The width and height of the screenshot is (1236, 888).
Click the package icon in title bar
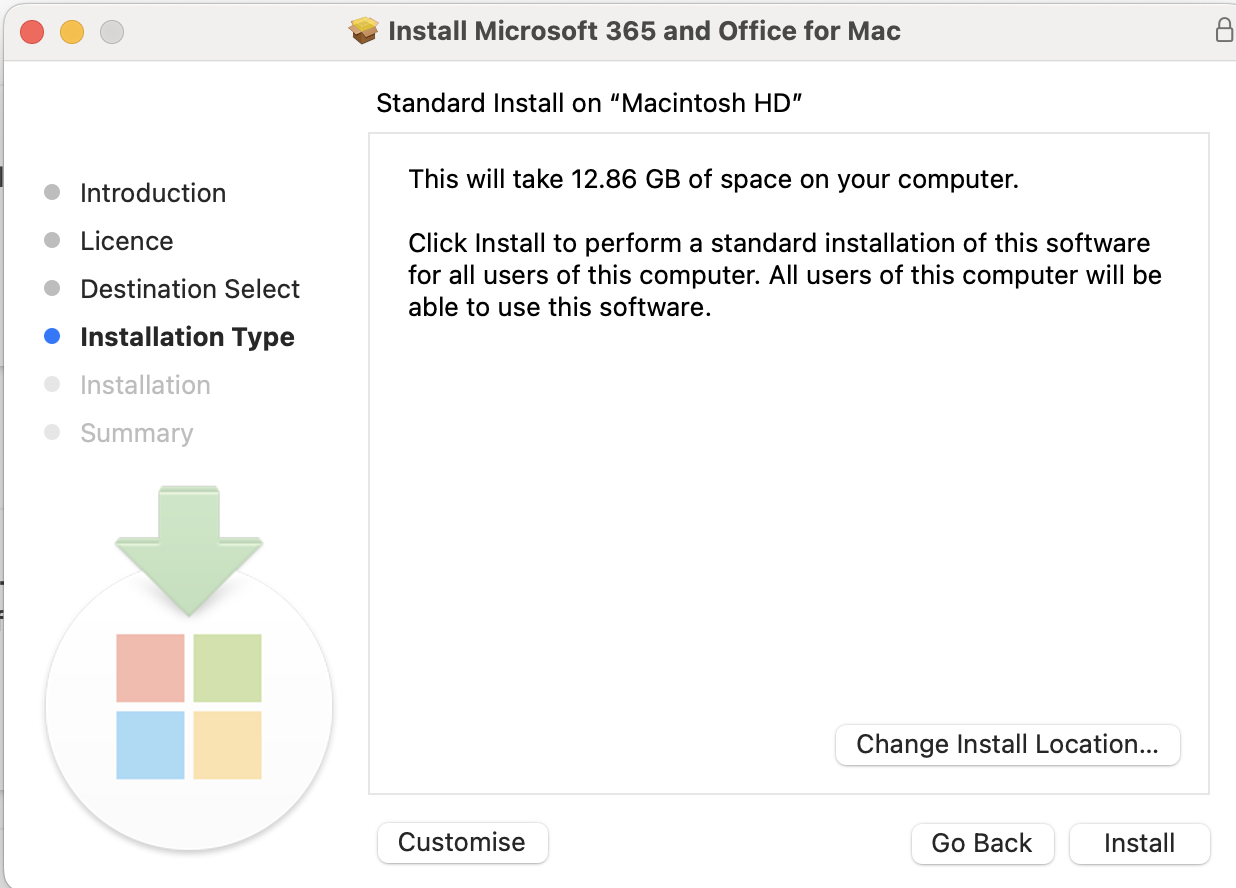(365, 31)
